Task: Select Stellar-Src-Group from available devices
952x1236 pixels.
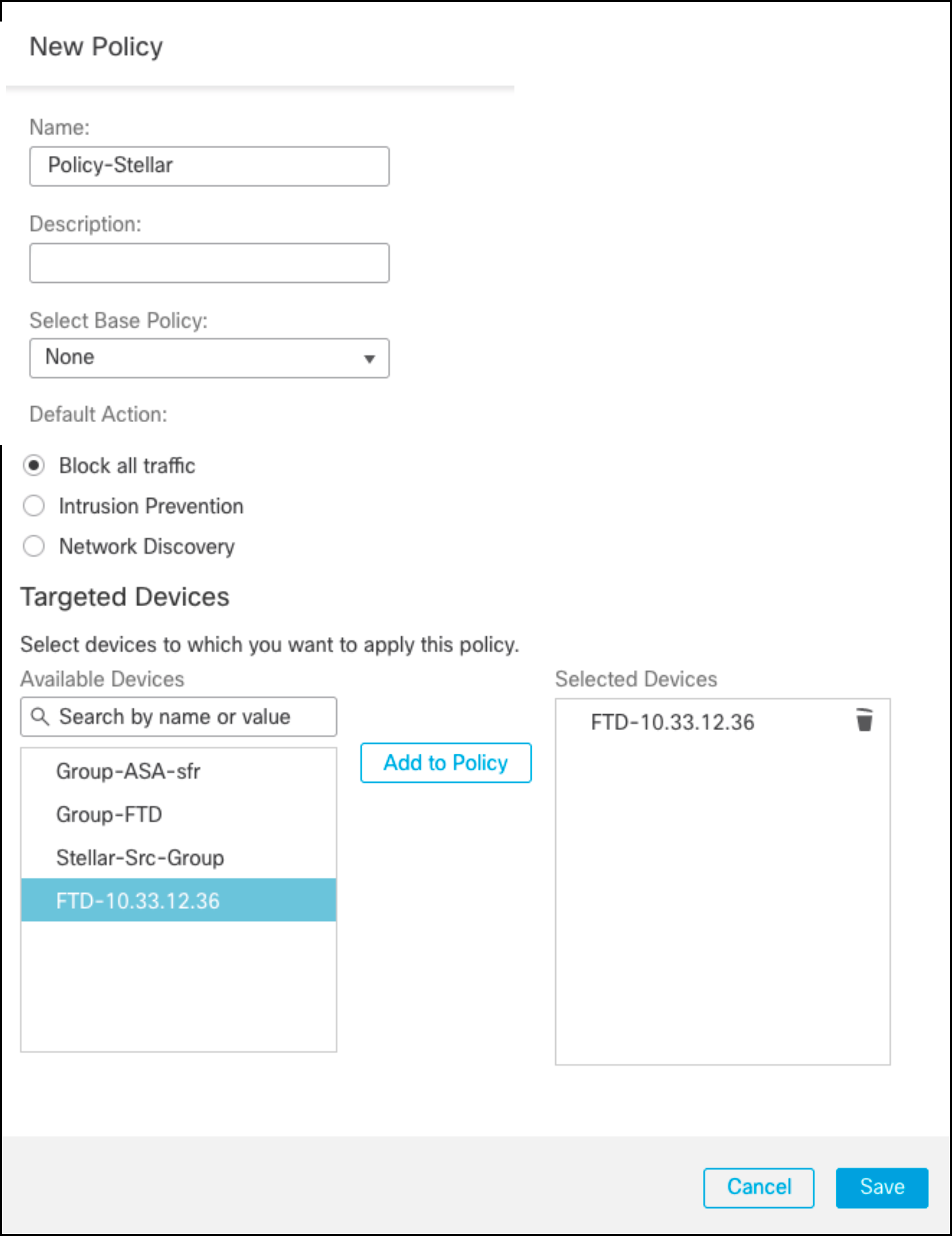Action: (140, 857)
